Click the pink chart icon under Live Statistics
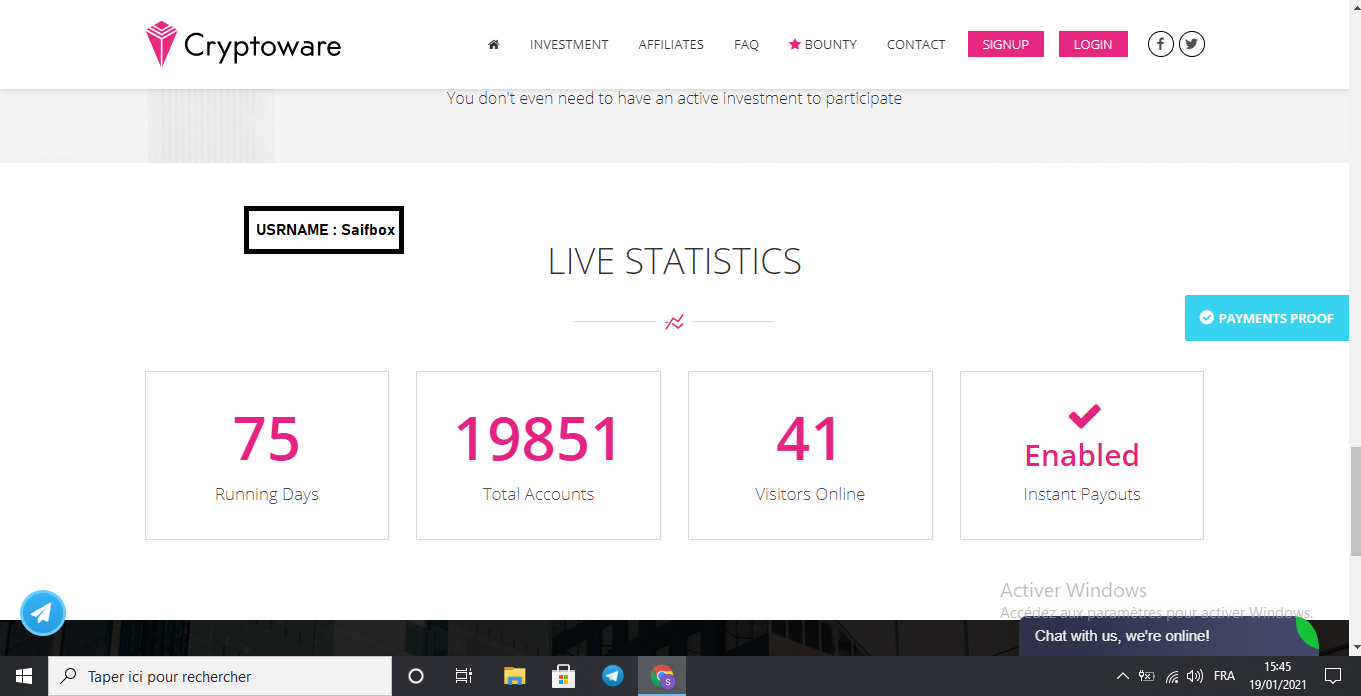The width and height of the screenshot is (1361, 696). (675, 322)
